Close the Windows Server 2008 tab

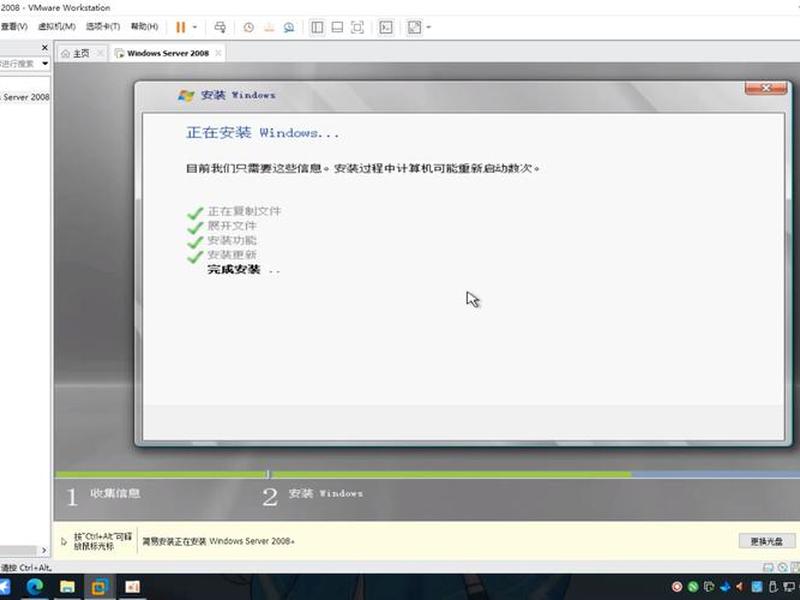[x=218, y=53]
